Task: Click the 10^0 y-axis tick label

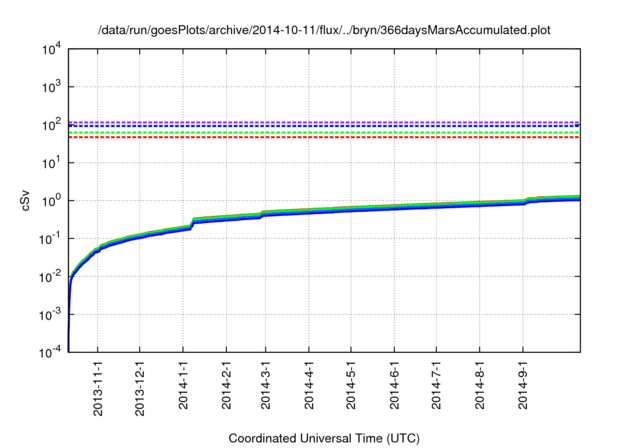Action: tap(51, 201)
